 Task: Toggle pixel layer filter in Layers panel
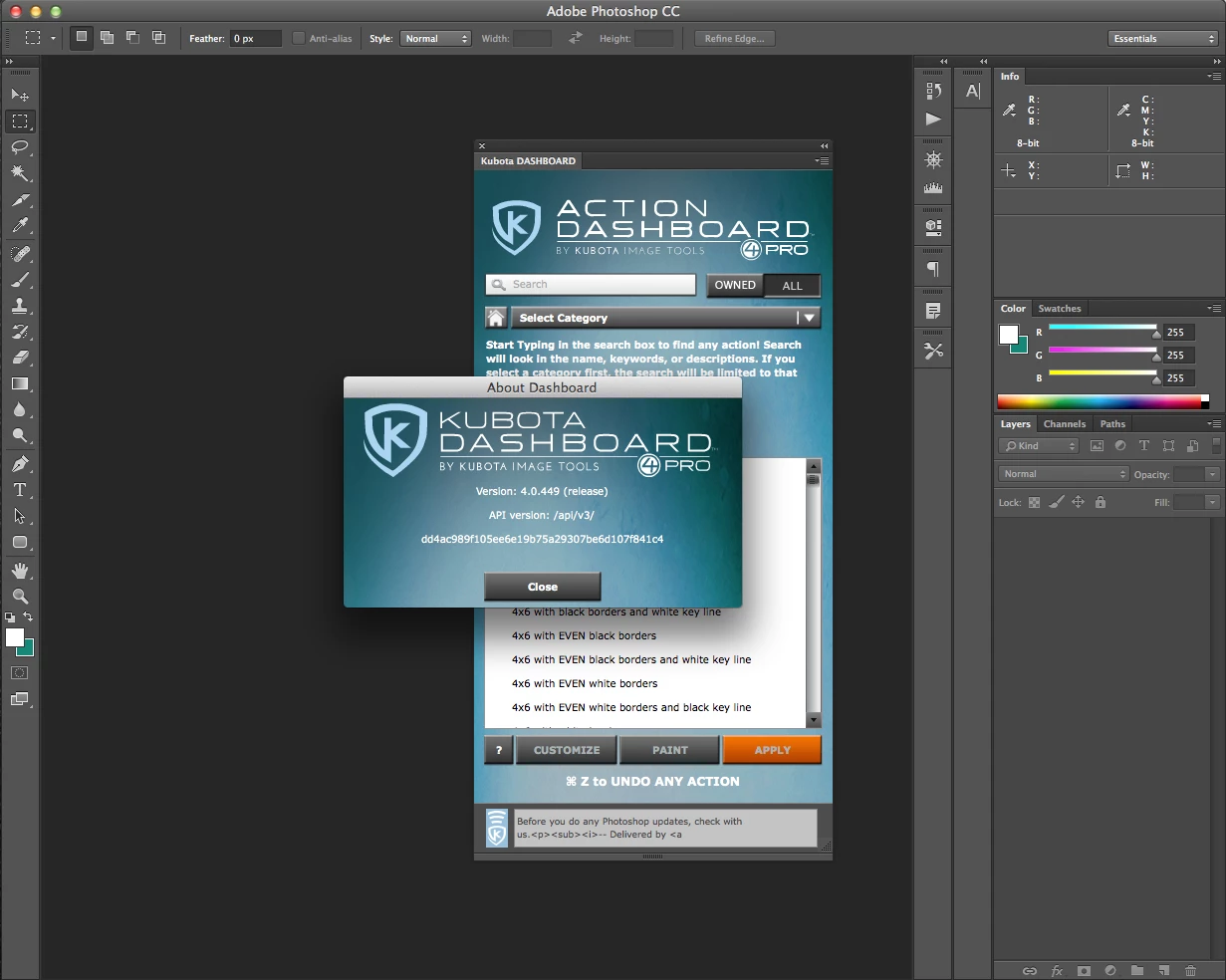1097,446
